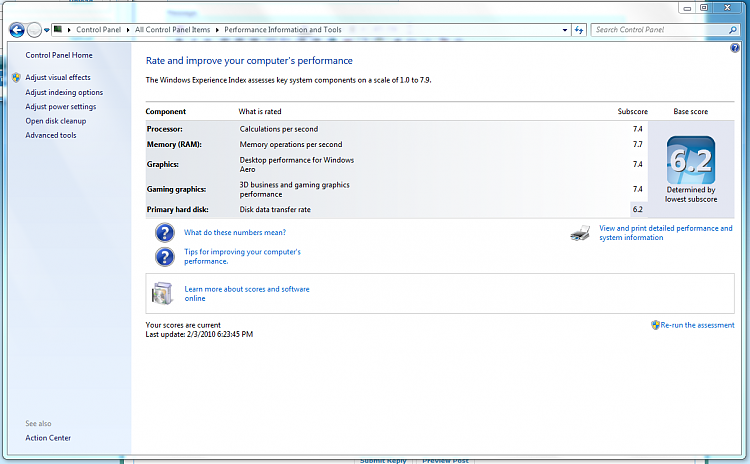Select the Memory (RAM) row label
This screenshot has height=464, width=750.
point(174,144)
